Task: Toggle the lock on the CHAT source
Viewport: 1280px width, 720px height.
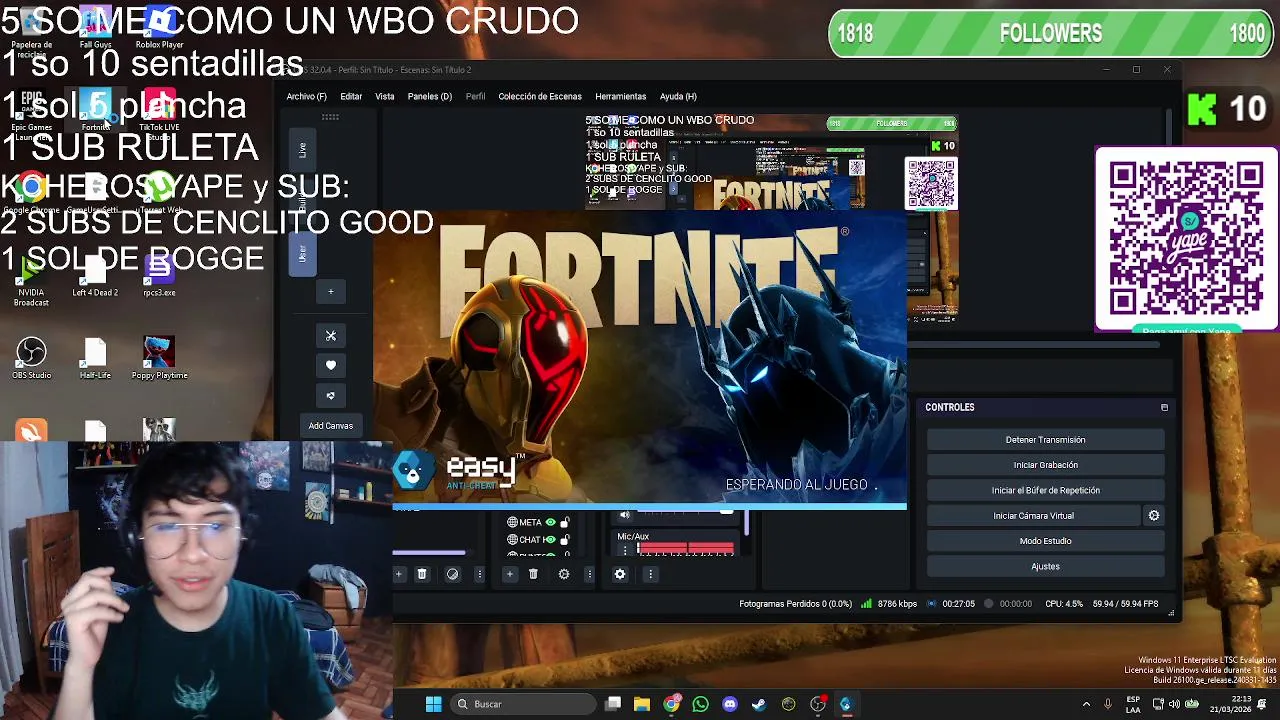Action: tap(565, 540)
